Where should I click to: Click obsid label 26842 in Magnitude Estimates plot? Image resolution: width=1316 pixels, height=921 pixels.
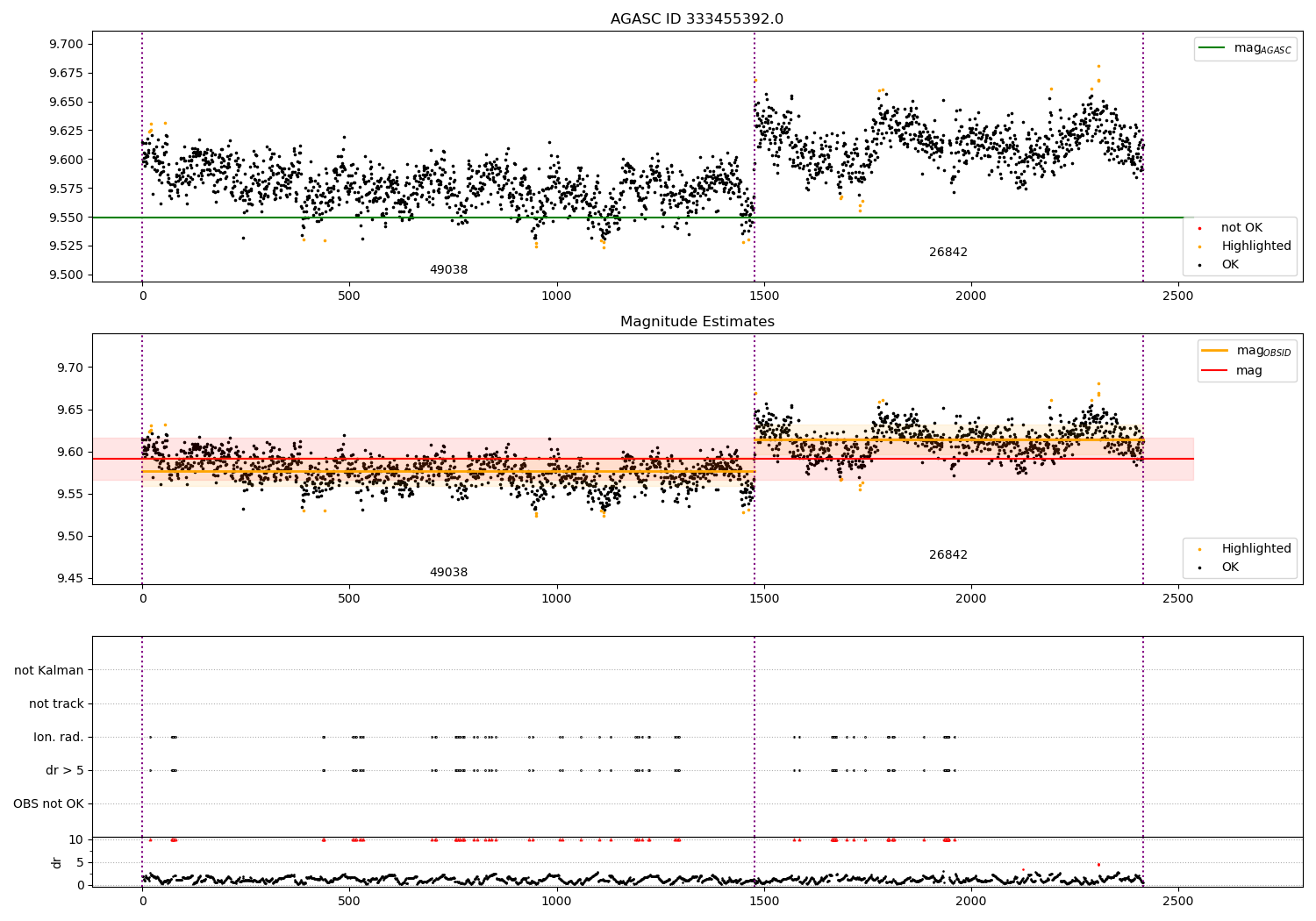click(948, 555)
